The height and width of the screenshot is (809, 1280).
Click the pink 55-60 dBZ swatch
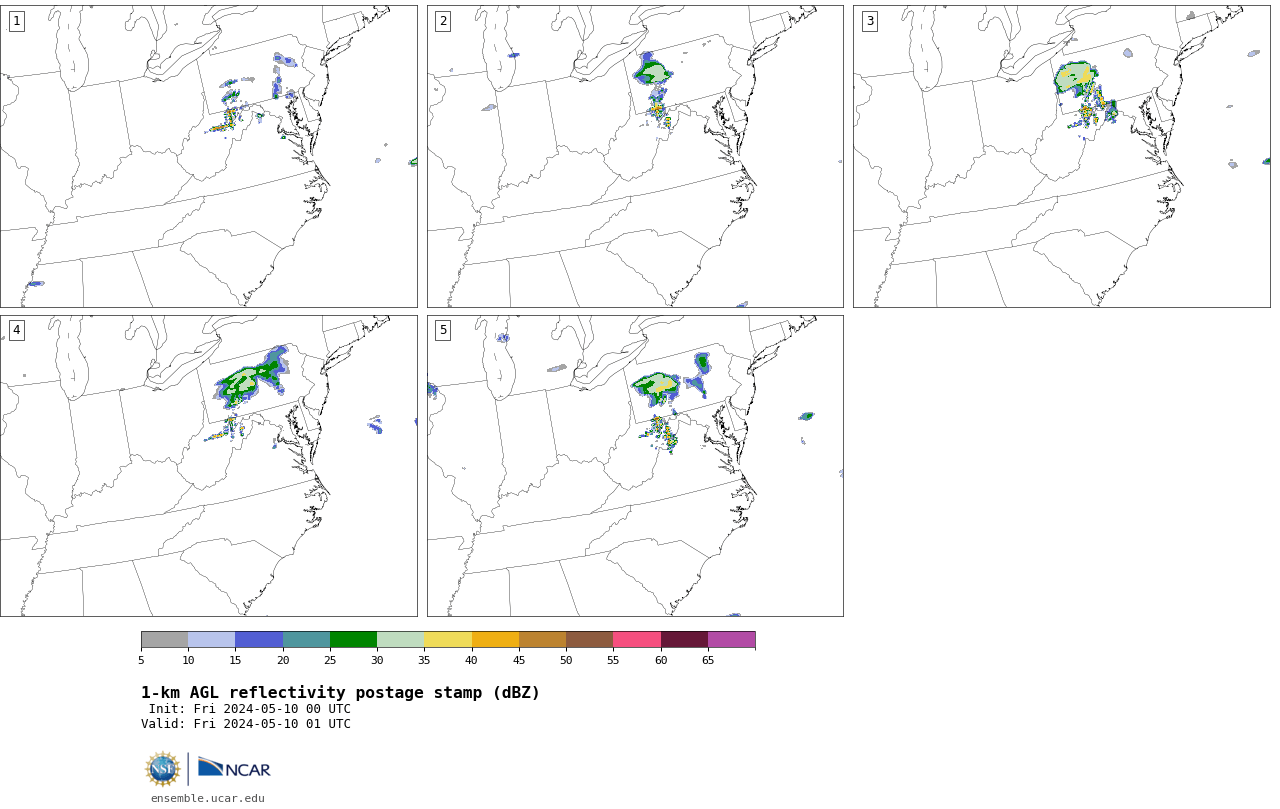point(637,640)
